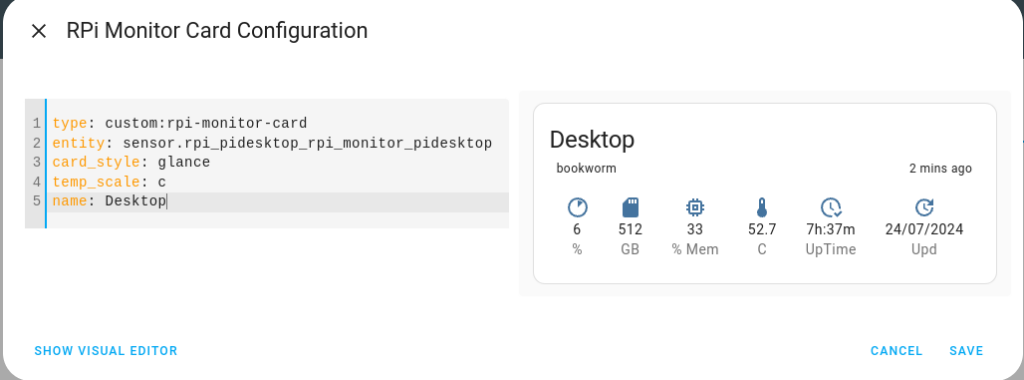Click the name Desktop line in editor
The image size is (1024, 380).
(280, 202)
